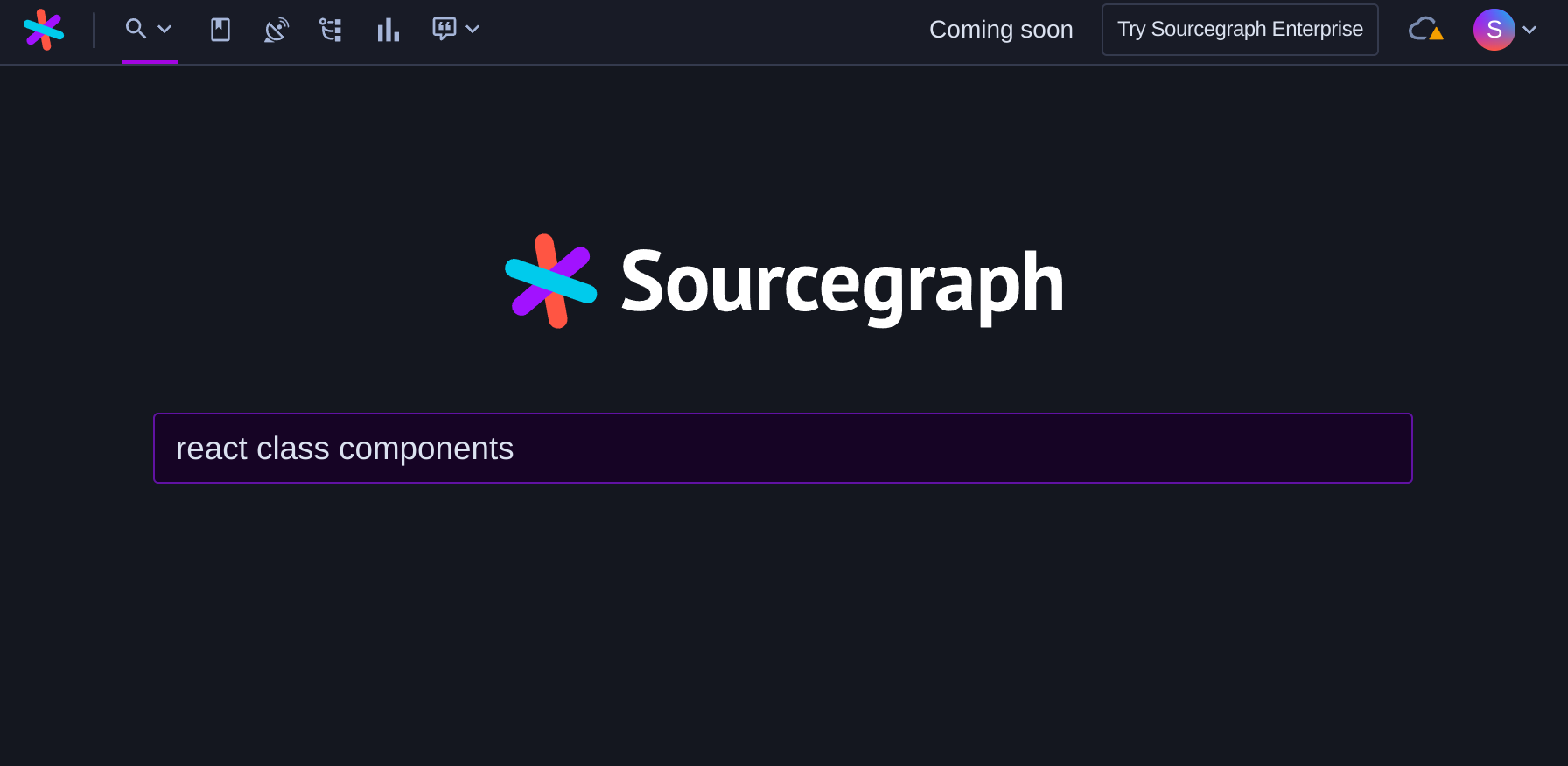Click Try Sourcegraph Enterprise button

pyautogui.click(x=1240, y=30)
